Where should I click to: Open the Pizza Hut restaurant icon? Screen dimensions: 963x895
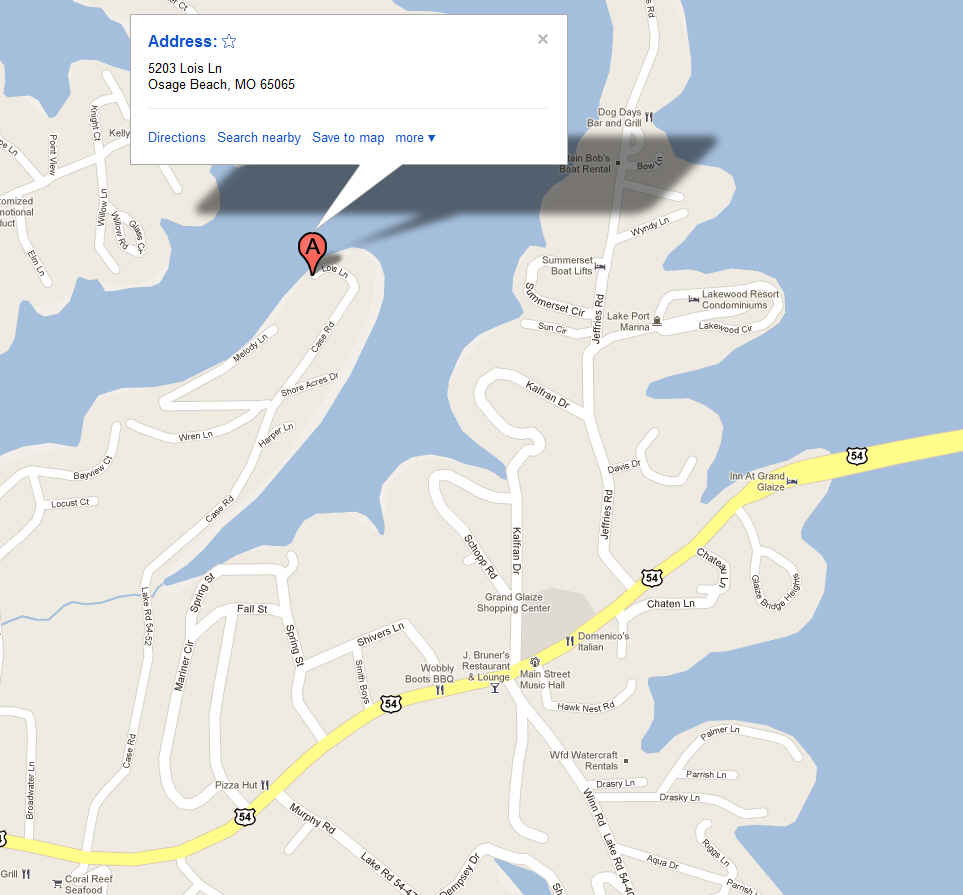(x=265, y=784)
